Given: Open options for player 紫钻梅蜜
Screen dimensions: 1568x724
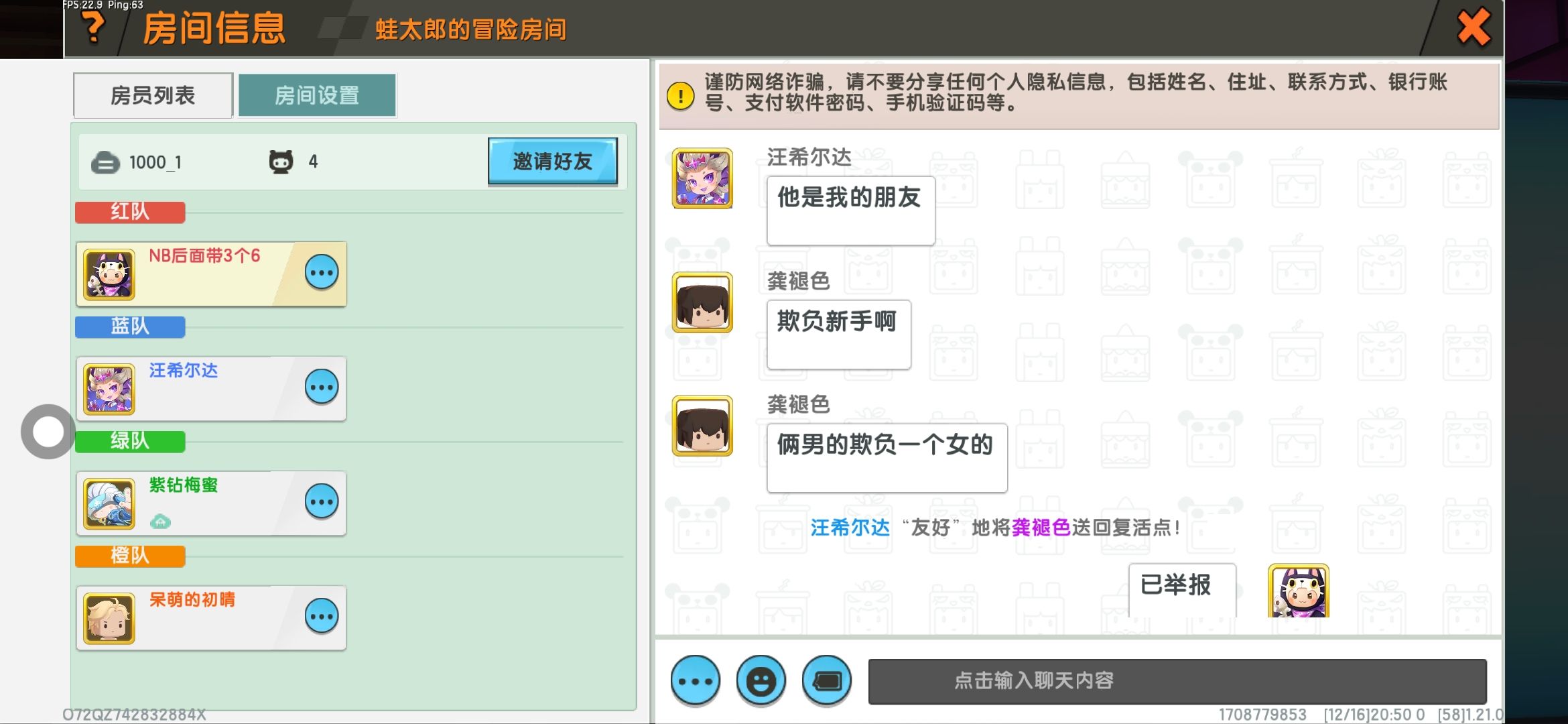Looking at the screenshot, I should [322, 502].
